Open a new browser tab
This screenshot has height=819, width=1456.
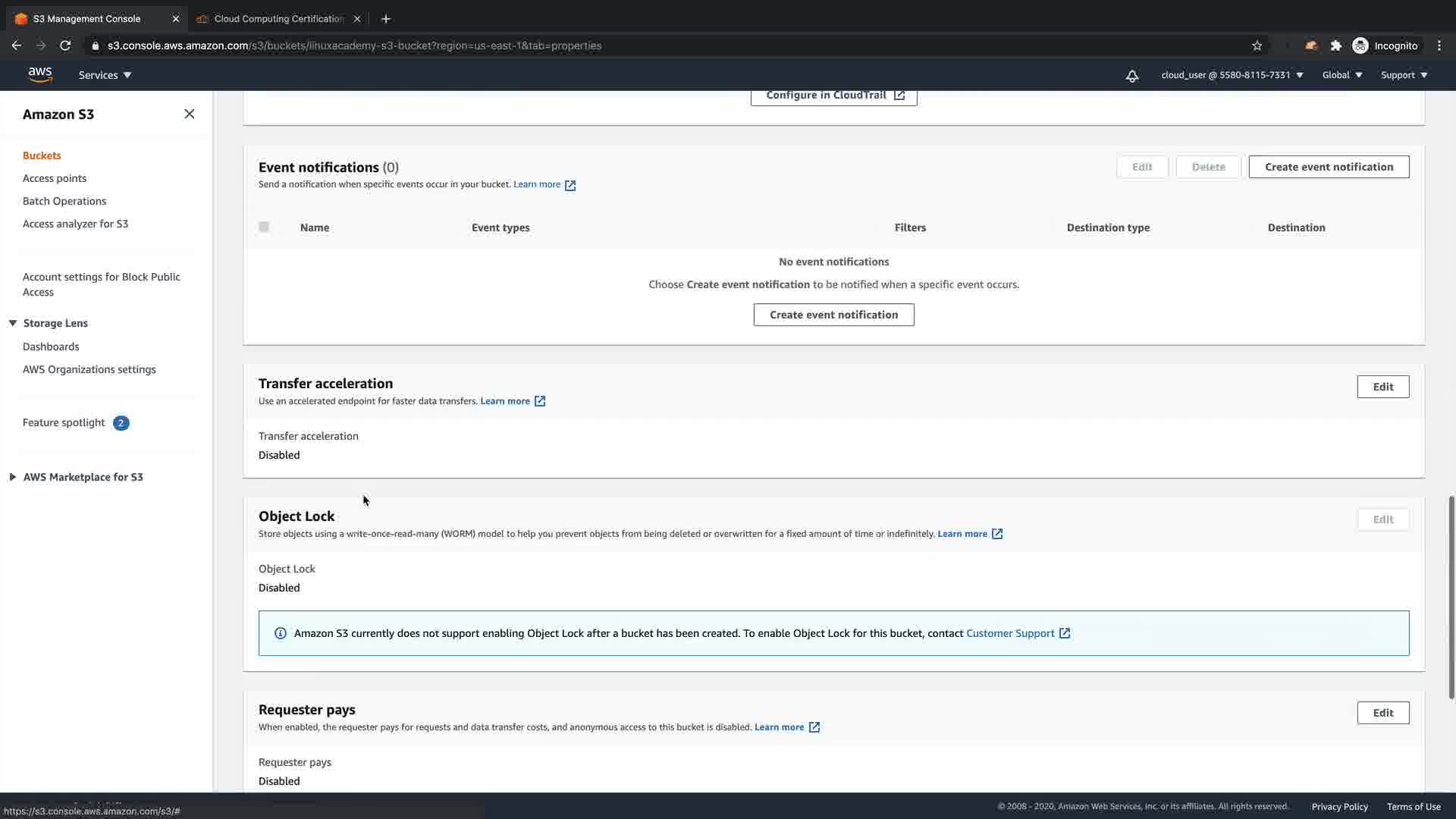[x=386, y=19]
